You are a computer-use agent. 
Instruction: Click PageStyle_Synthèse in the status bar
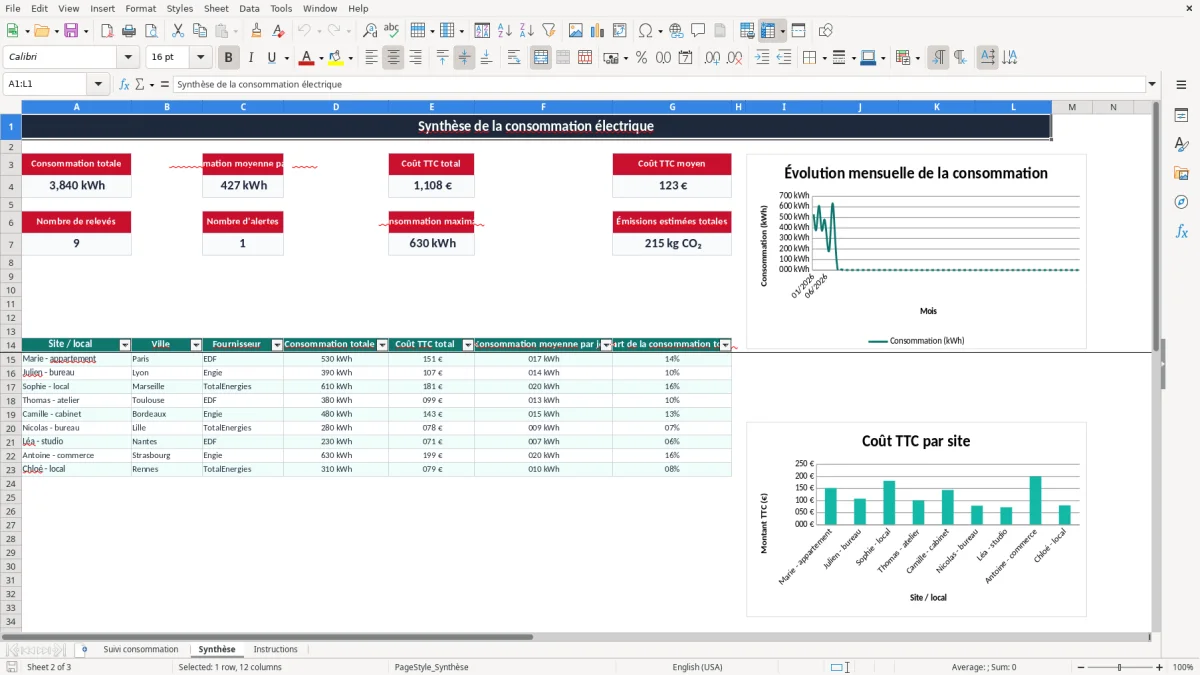[432, 667]
